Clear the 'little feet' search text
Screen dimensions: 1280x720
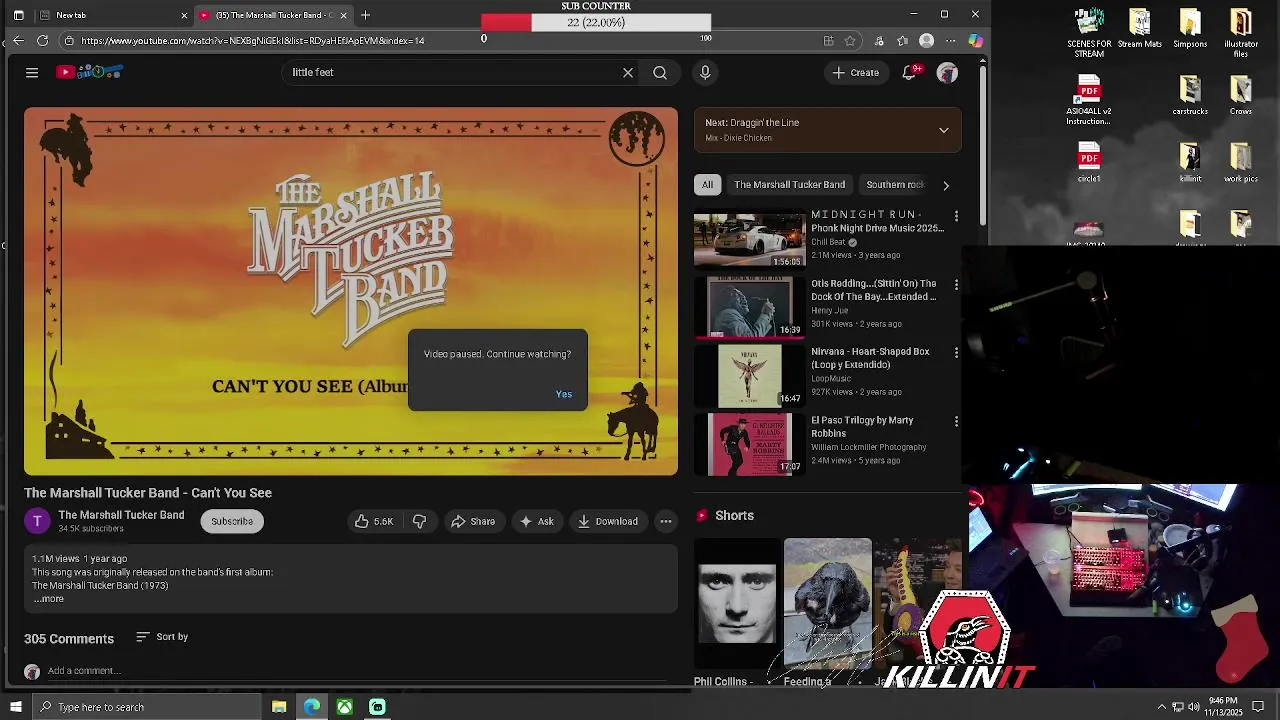tap(628, 72)
